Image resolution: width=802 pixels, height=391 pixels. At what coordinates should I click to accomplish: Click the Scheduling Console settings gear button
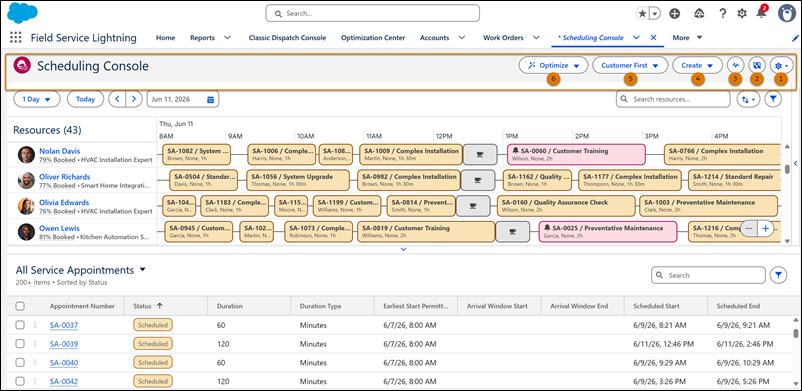click(x=782, y=66)
